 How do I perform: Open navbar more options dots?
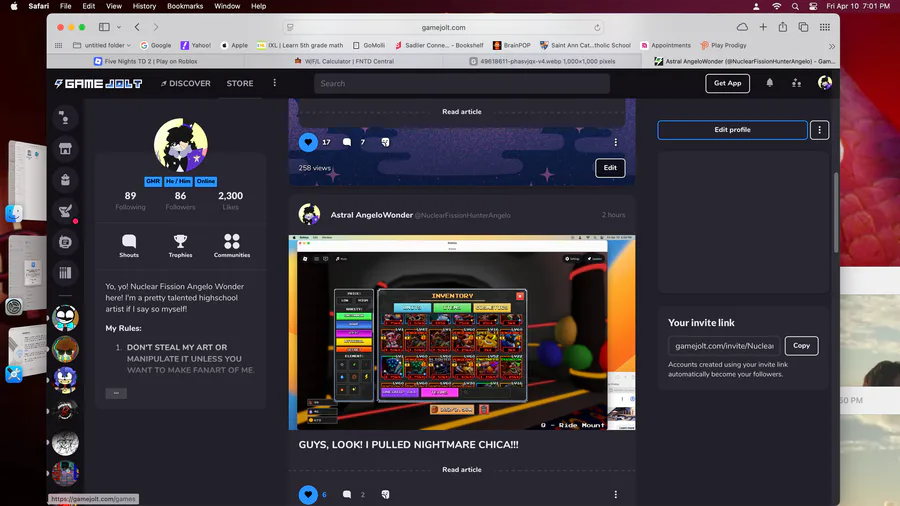pos(274,83)
